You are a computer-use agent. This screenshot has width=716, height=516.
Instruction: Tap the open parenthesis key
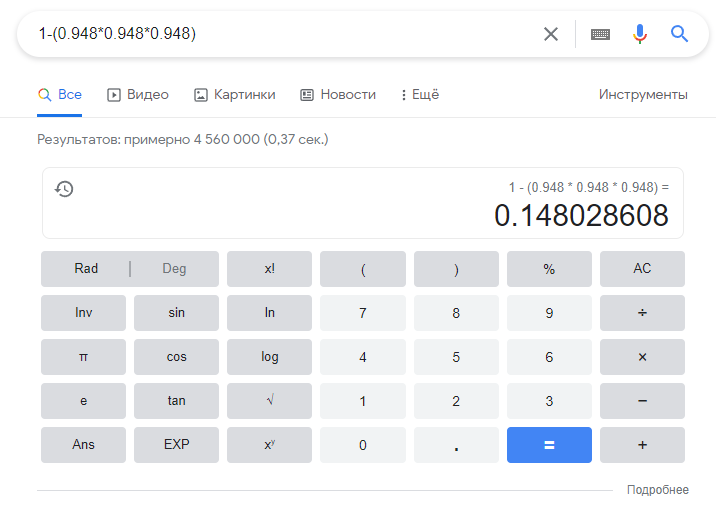tap(363, 269)
